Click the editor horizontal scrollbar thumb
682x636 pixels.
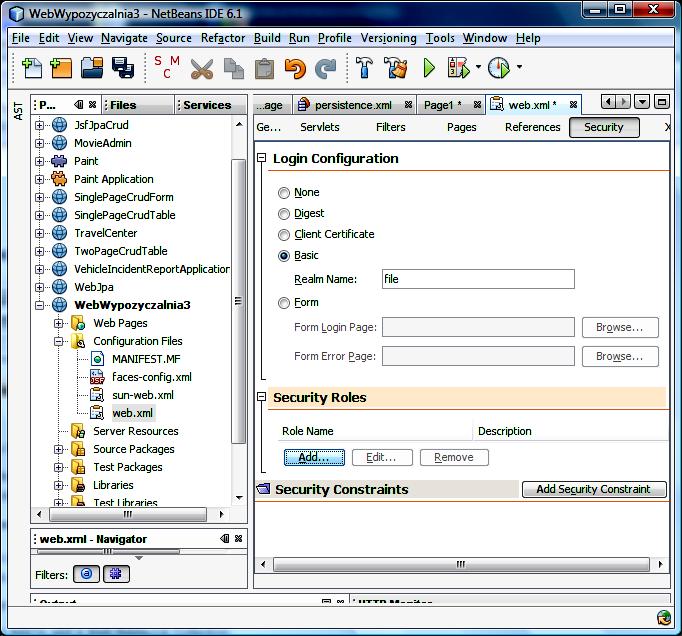[461, 564]
